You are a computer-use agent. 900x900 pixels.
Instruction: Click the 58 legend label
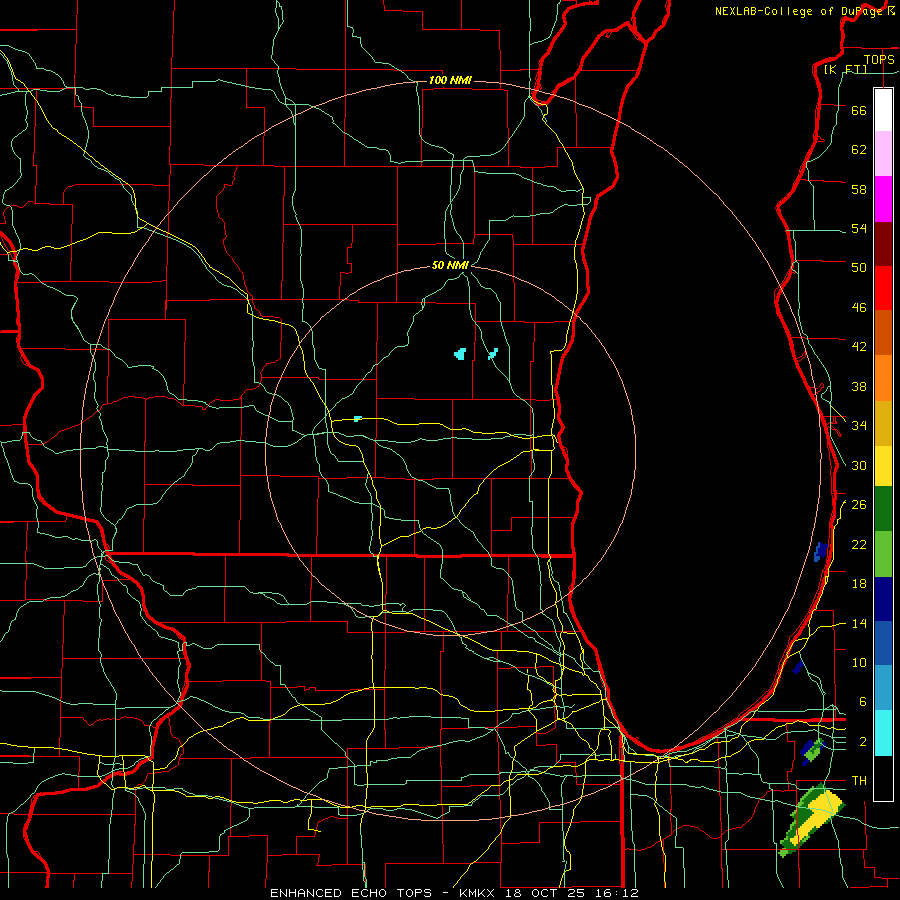pyautogui.click(x=859, y=189)
